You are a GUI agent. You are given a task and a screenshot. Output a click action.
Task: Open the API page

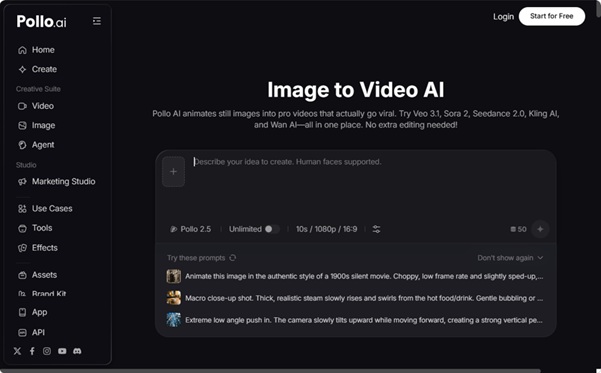point(31,332)
